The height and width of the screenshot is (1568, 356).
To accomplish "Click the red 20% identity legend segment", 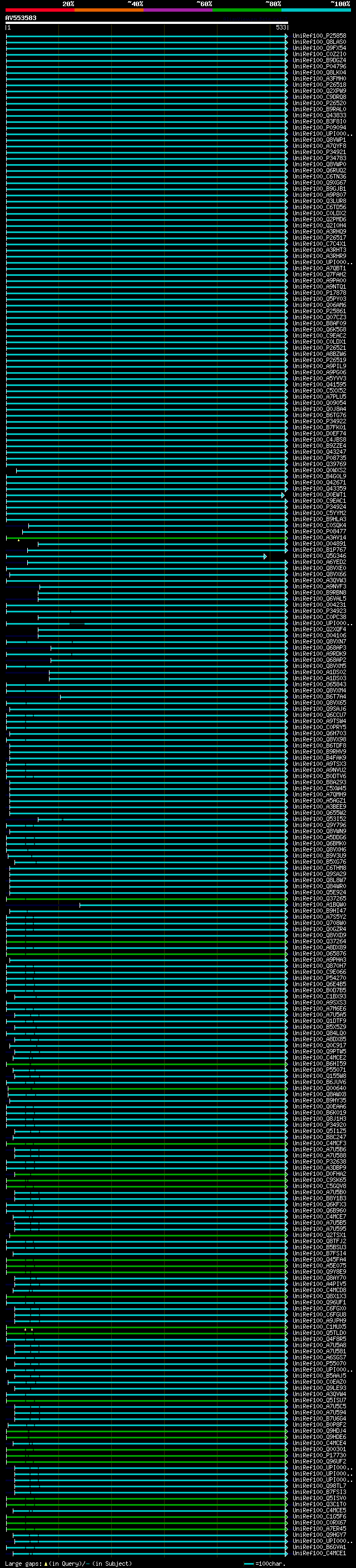I will tap(39, 11).
